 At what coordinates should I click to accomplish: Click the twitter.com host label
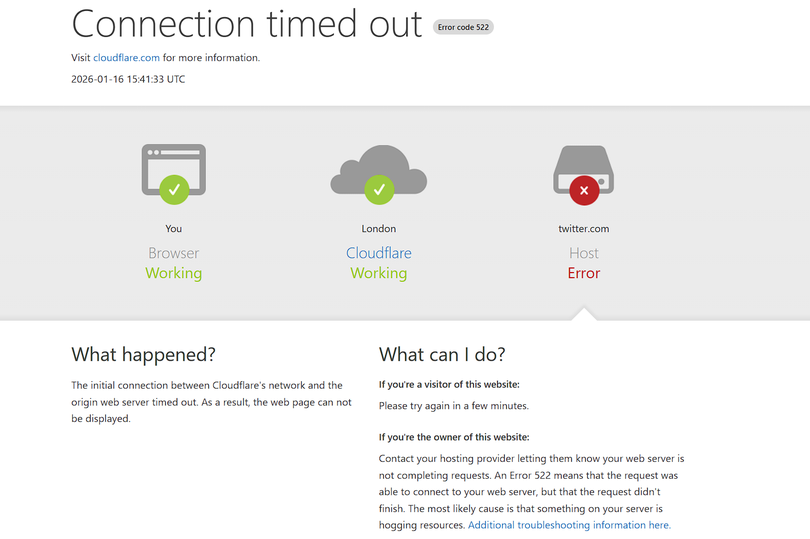click(583, 229)
